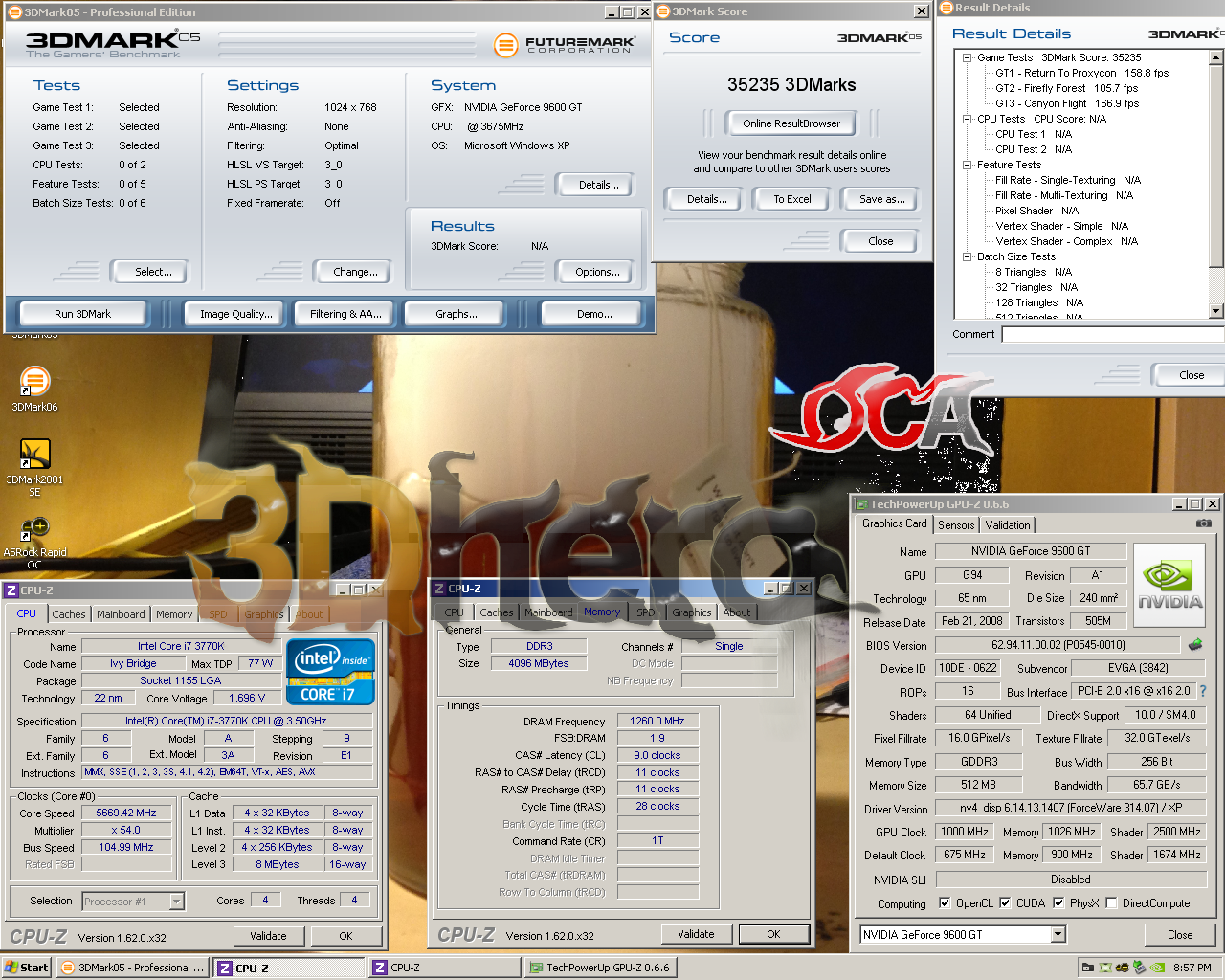The image size is (1225, 980).
Task: Collapse the Feature Tests tree node
Action: (x=968, y=165)
